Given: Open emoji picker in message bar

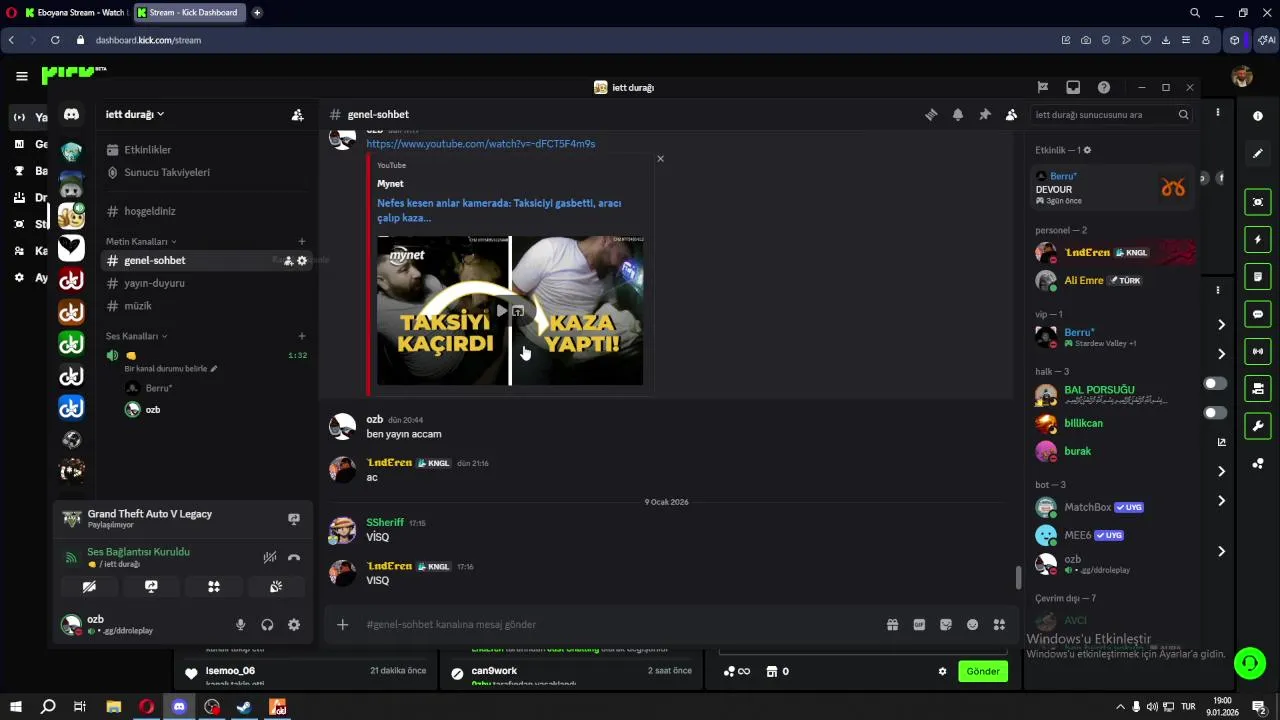Looking at the screenshot, I should (x=972, y=625).
